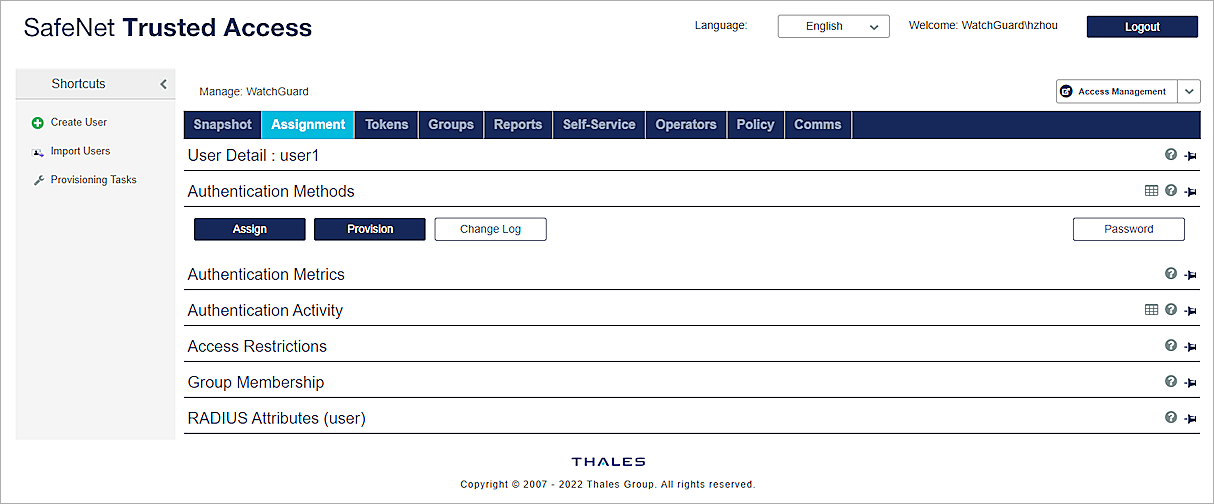Click pin icon in Authentication Activity row
The height and width of the screenshot is (504, 1214).
pos(1190,311)
